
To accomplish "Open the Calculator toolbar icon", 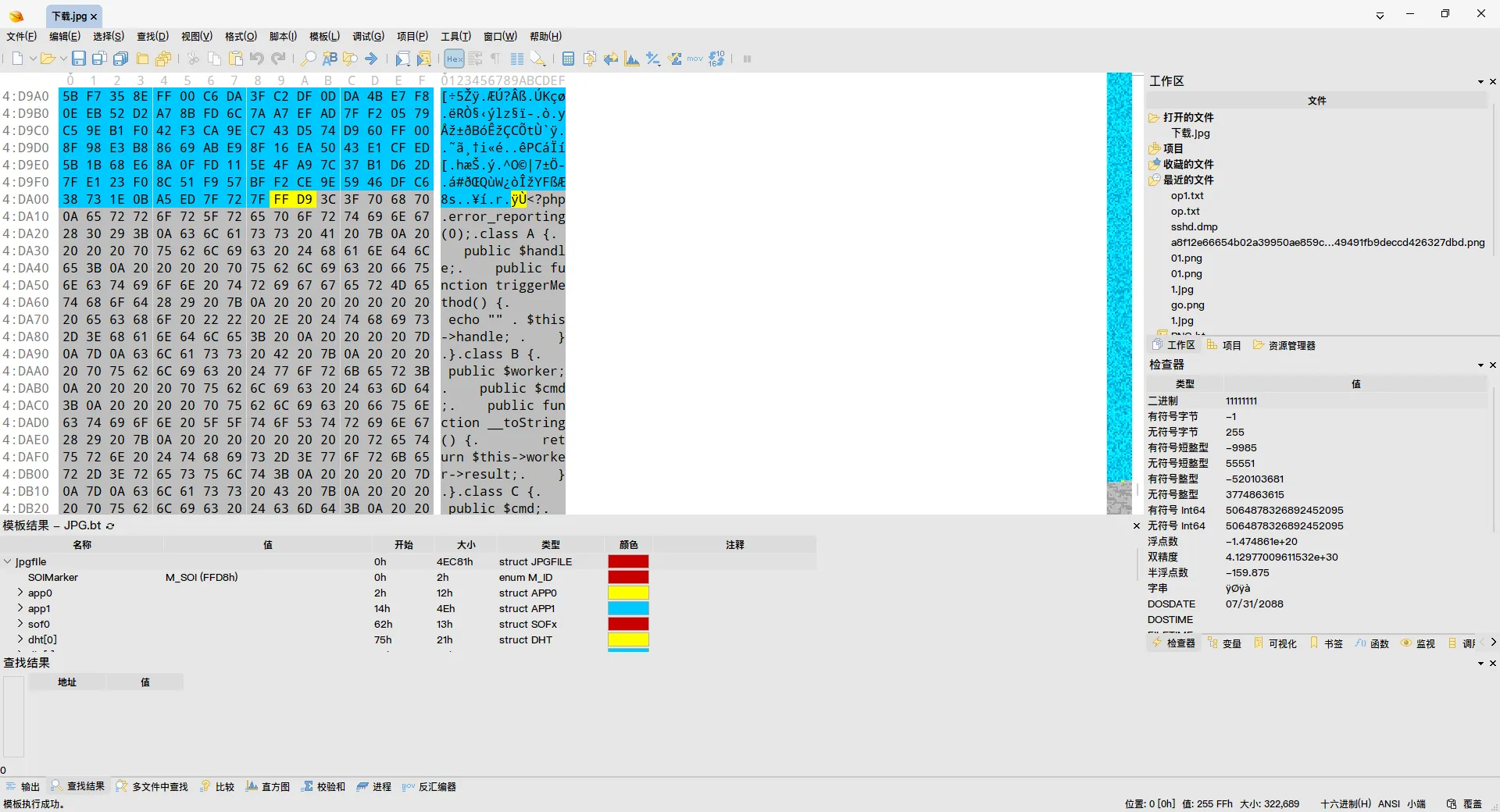I will [x=568, y=59].
